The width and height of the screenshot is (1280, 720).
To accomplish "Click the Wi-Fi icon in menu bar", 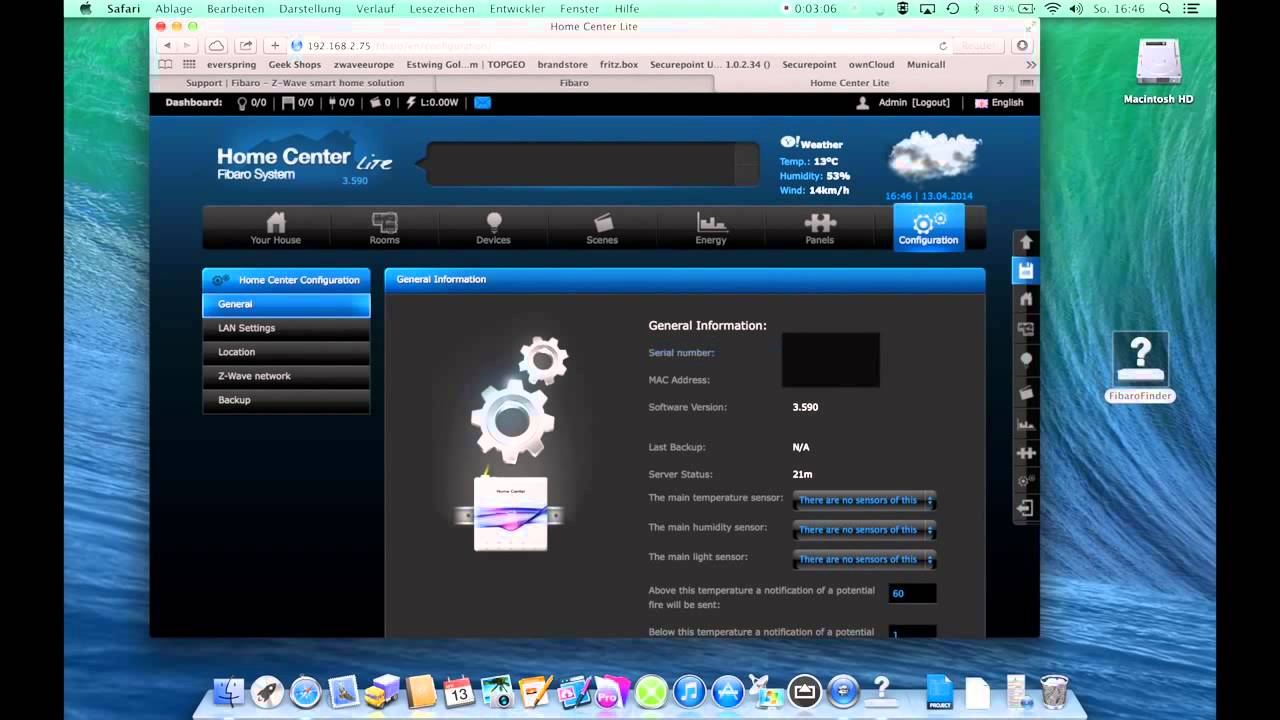I will coord(1052,8).
